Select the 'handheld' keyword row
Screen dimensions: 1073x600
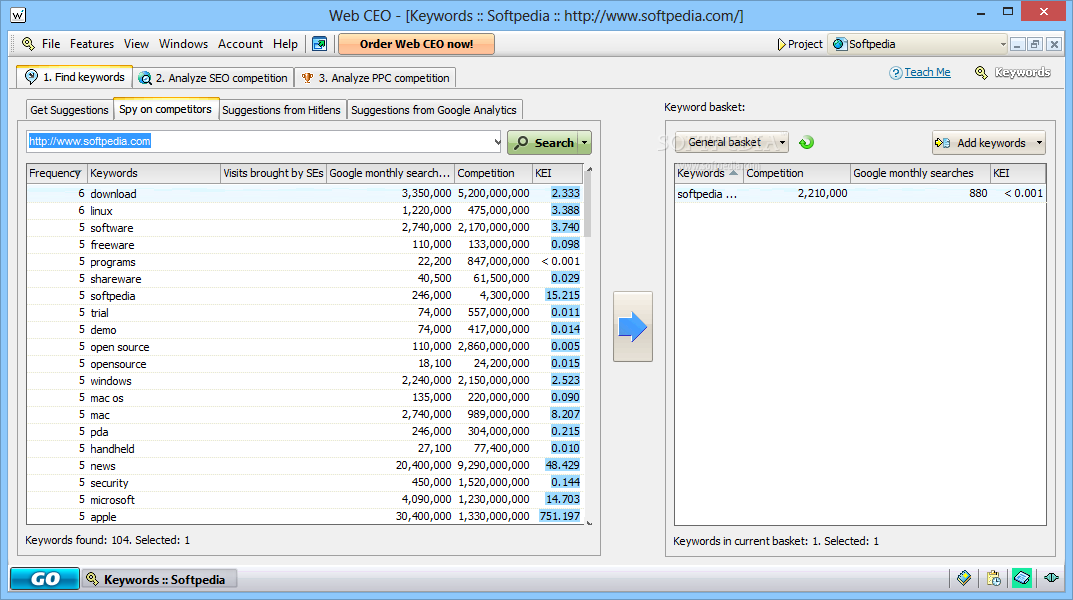(305, 448)
